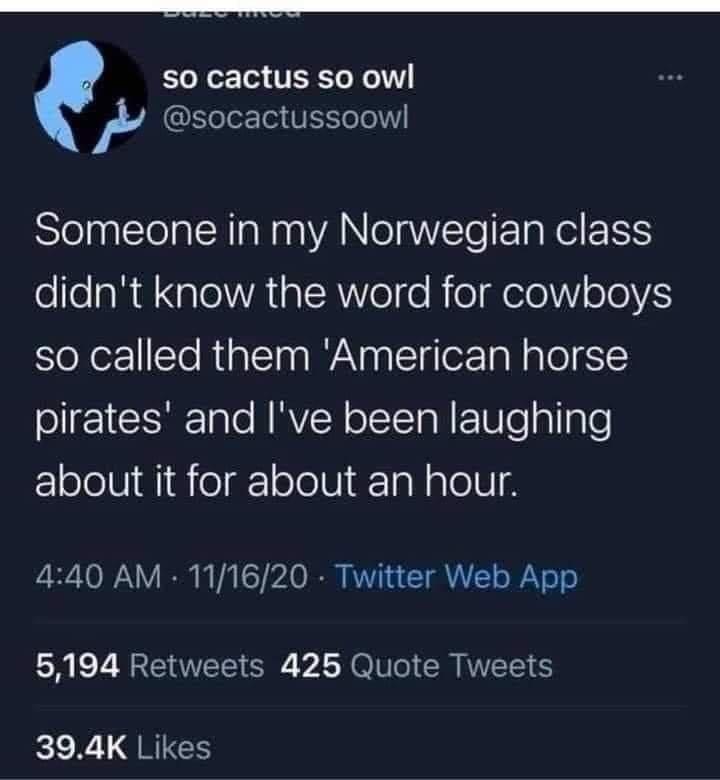Open the @socactussoowl handle link
The image size is (720, 780).
pos(287,120)
